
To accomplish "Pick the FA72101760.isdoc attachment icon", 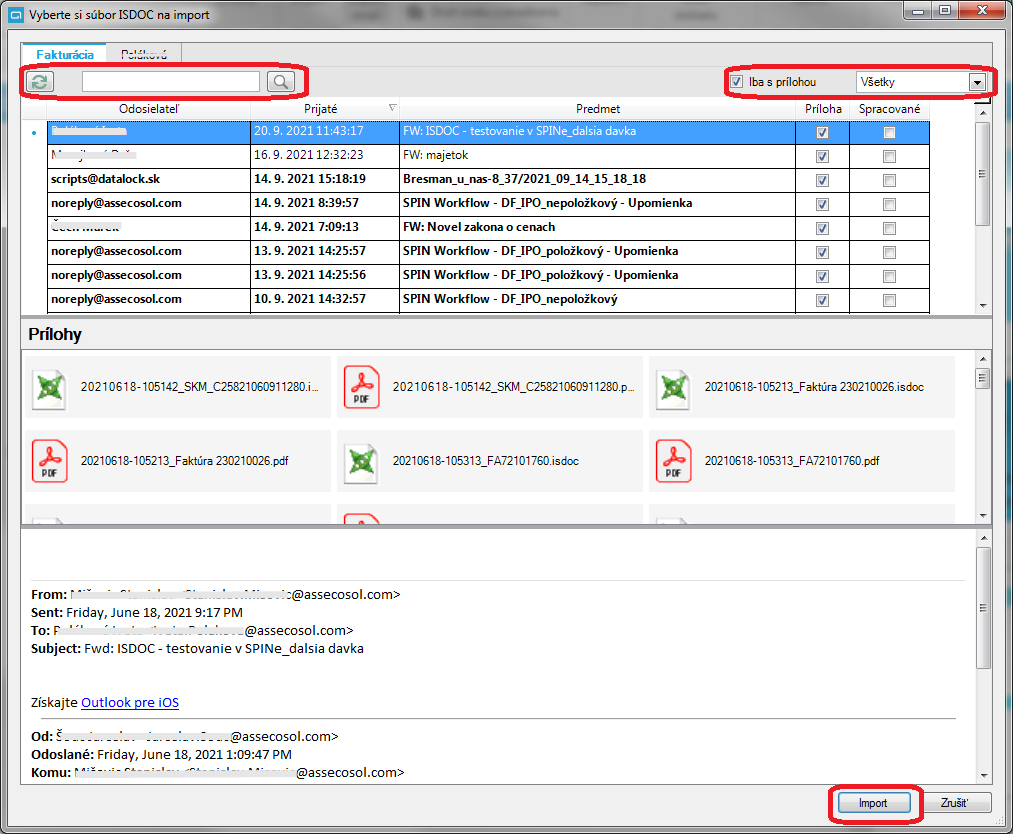I will 362,462.
